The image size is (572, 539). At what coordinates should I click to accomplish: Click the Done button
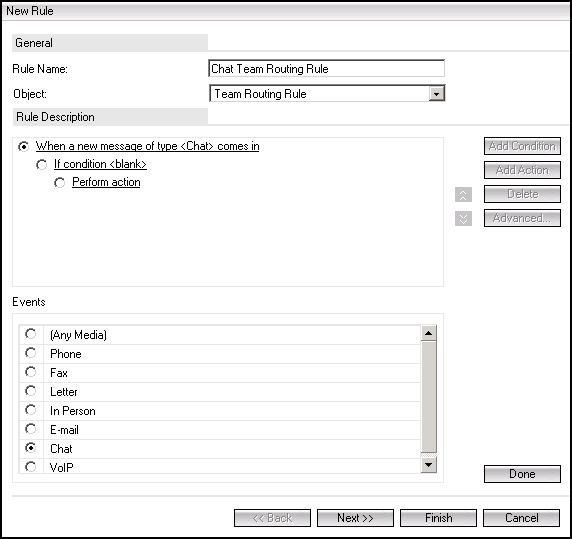(x=522, y=474)
